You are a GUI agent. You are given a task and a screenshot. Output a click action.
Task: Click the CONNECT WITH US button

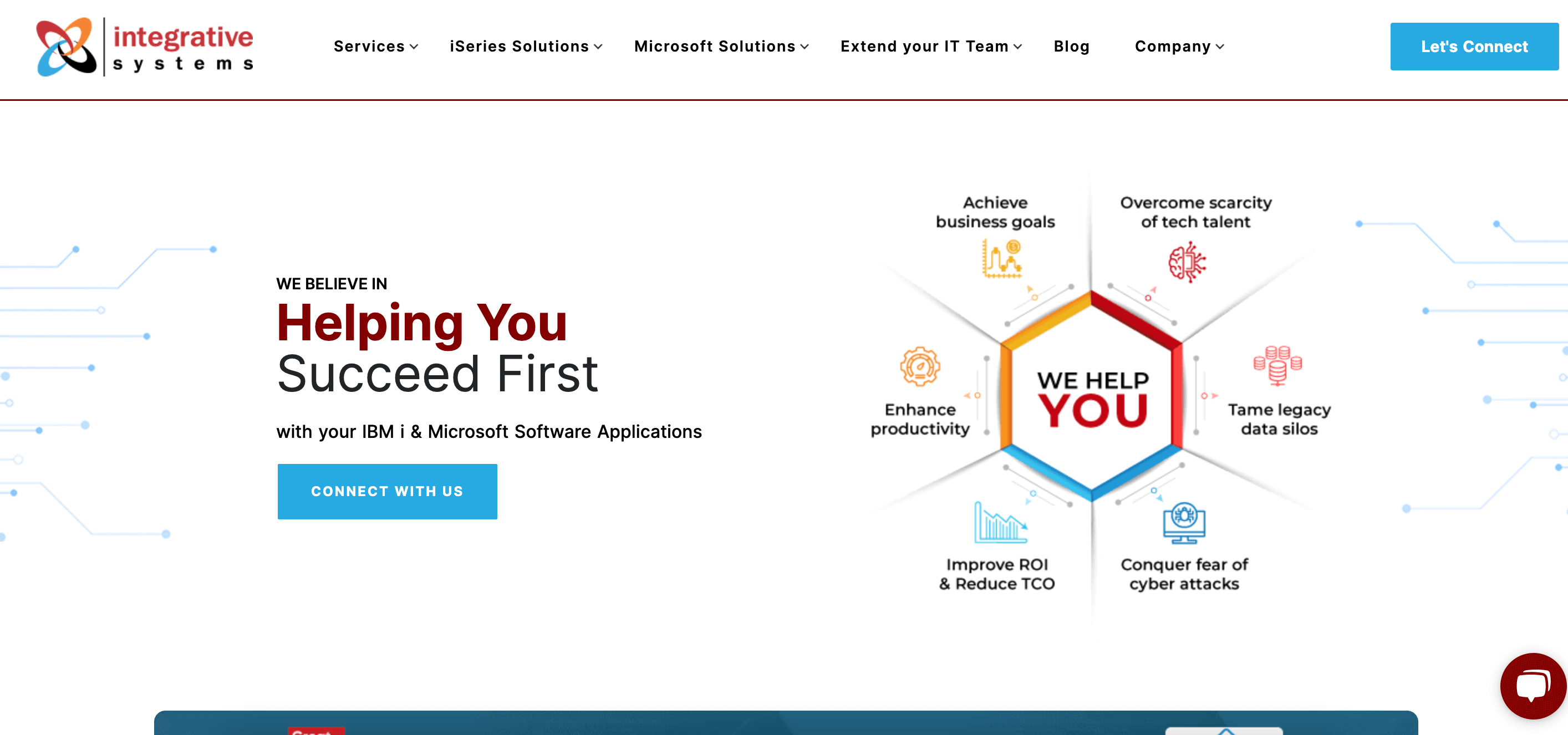coord(387,491)
